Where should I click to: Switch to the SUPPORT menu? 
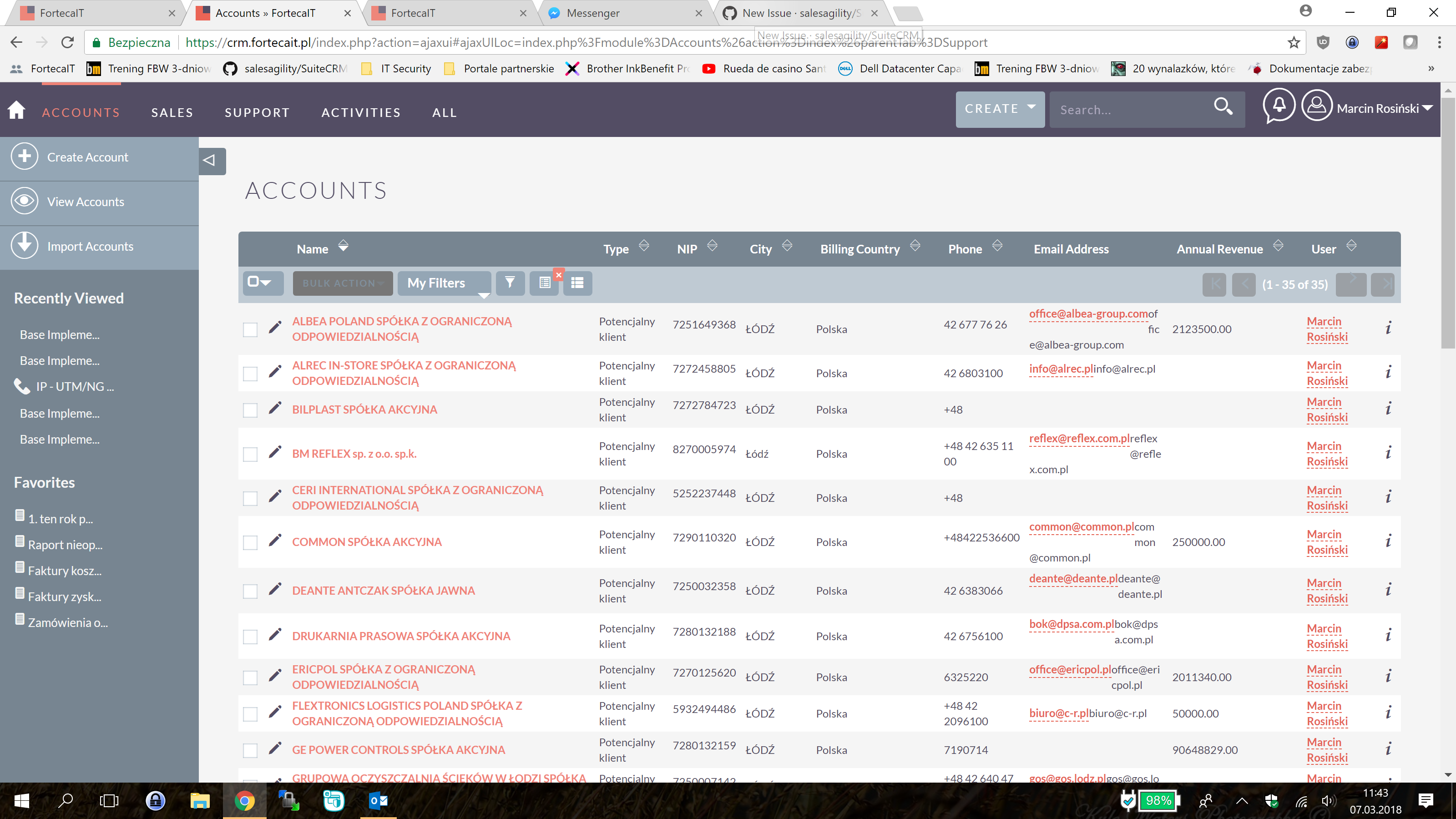click(257, 112)
